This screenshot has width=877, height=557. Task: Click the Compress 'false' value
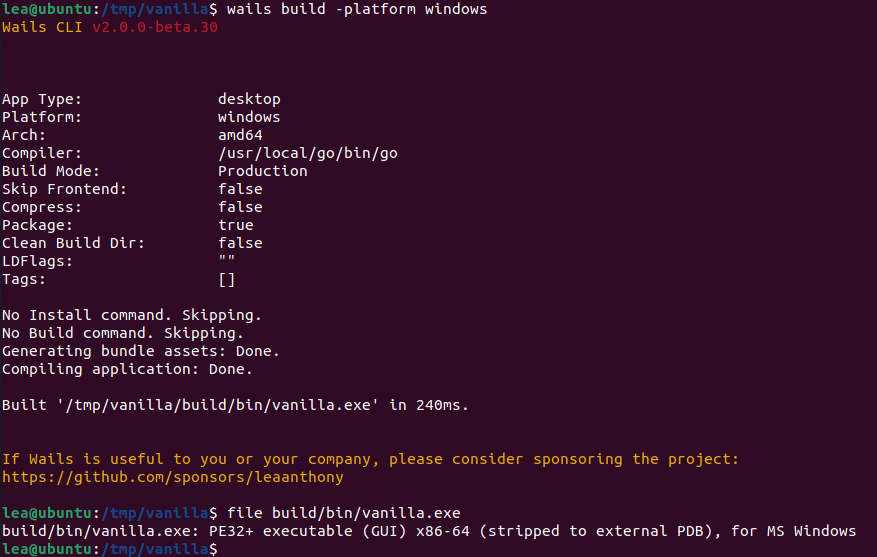240,207
